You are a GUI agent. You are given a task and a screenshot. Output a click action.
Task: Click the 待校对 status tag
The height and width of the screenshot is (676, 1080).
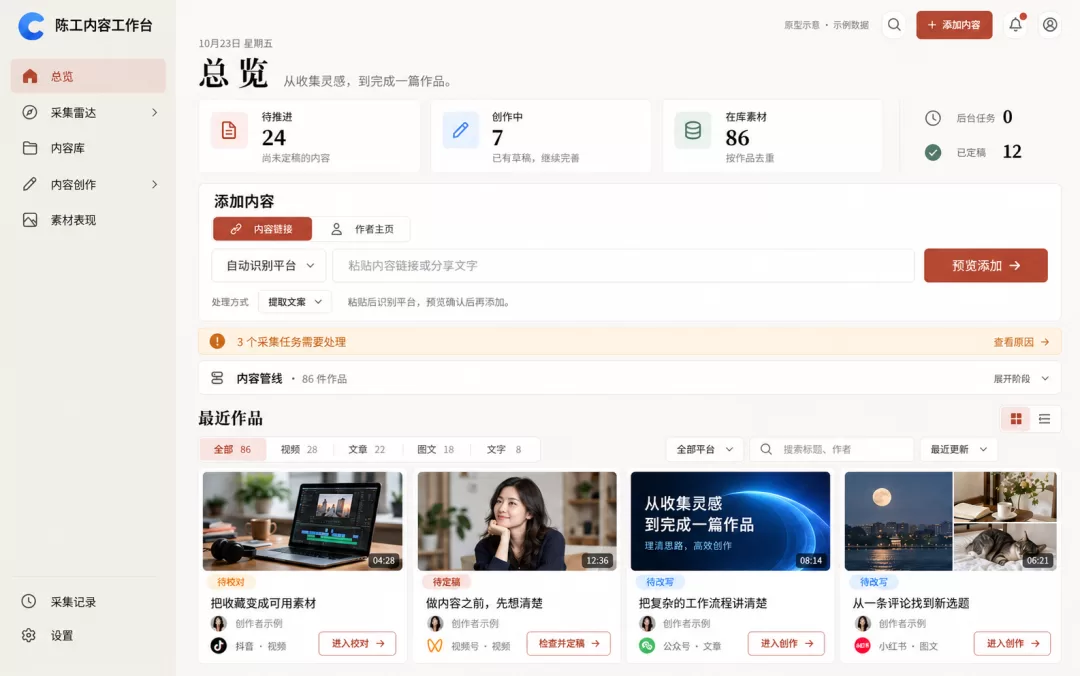[x=231, y=582]
